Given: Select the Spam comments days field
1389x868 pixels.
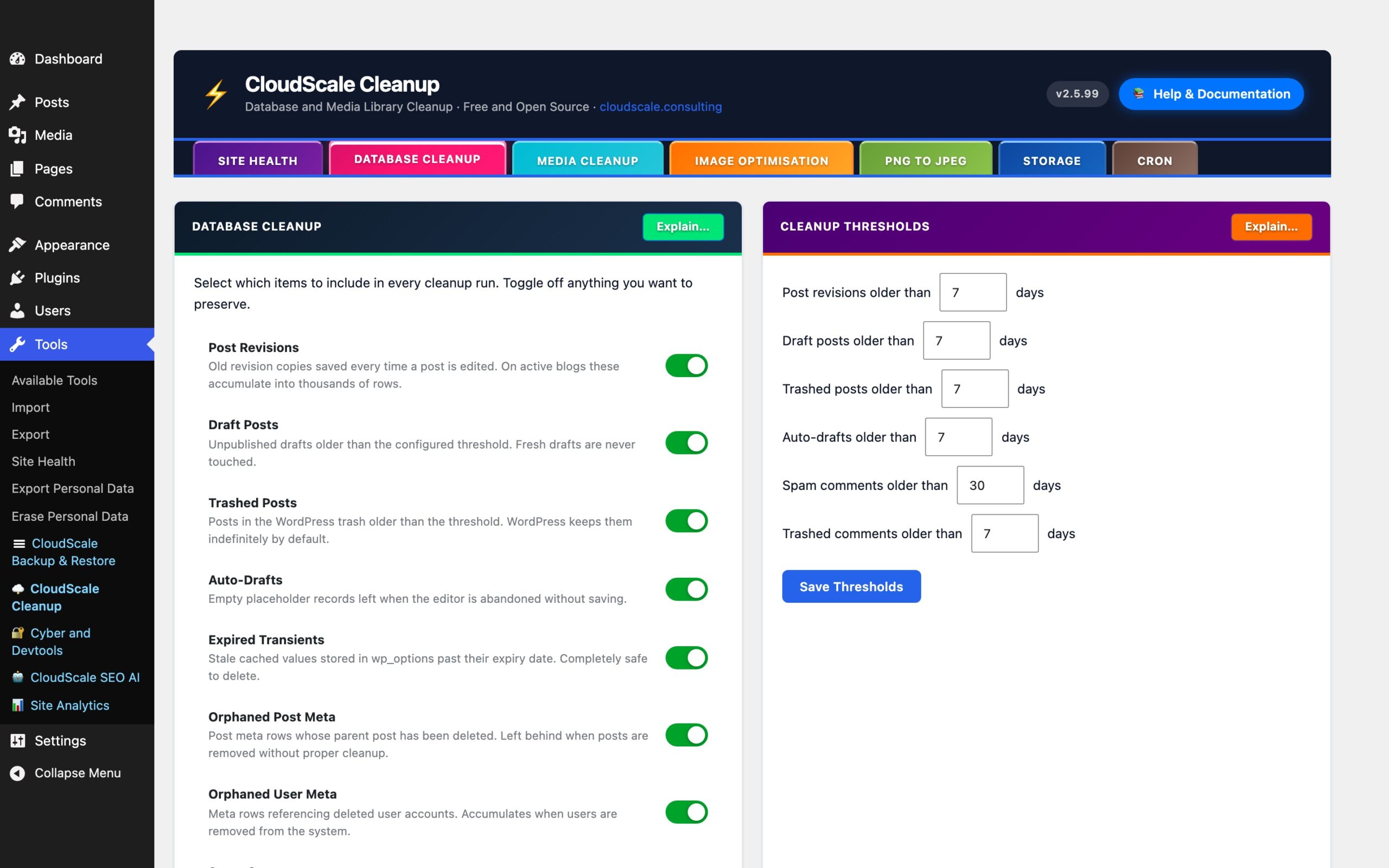Looking at the screenshot, I should (x=990, y=485).
